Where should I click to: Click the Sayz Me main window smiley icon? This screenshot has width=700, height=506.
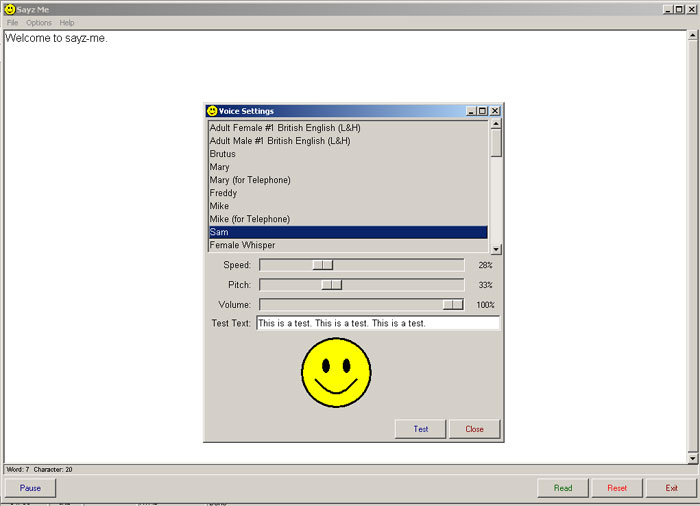pos(10,9)
